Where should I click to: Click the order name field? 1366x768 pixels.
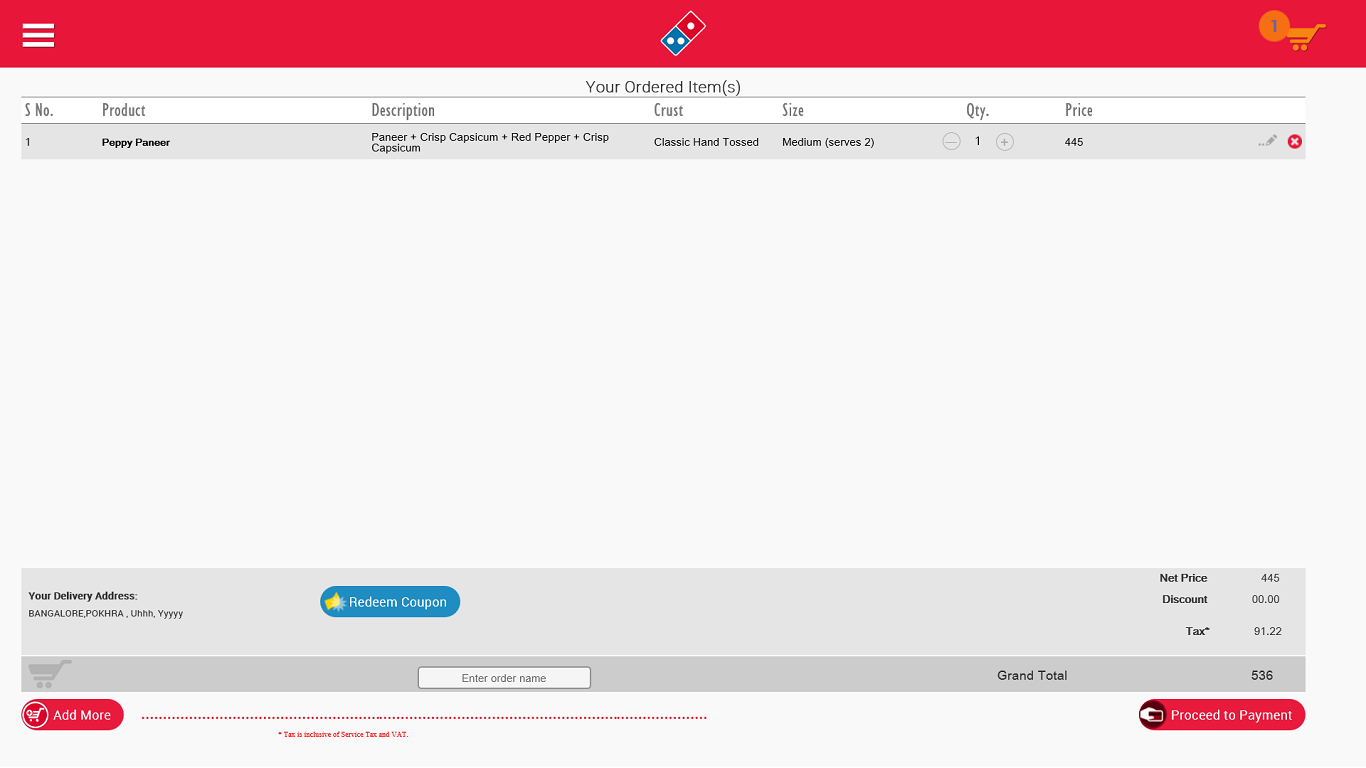click(x=504, y=678)
